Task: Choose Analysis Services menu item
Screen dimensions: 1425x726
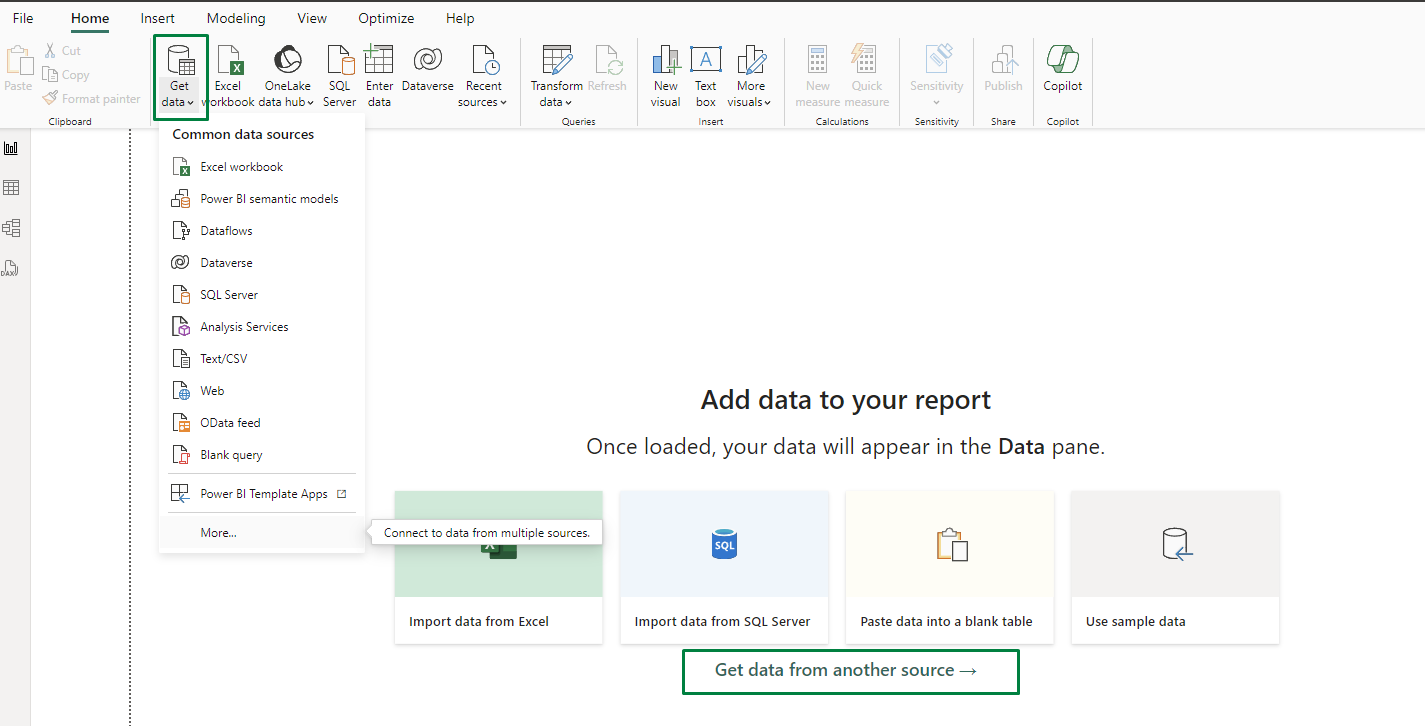Action: tap(262, 327)
